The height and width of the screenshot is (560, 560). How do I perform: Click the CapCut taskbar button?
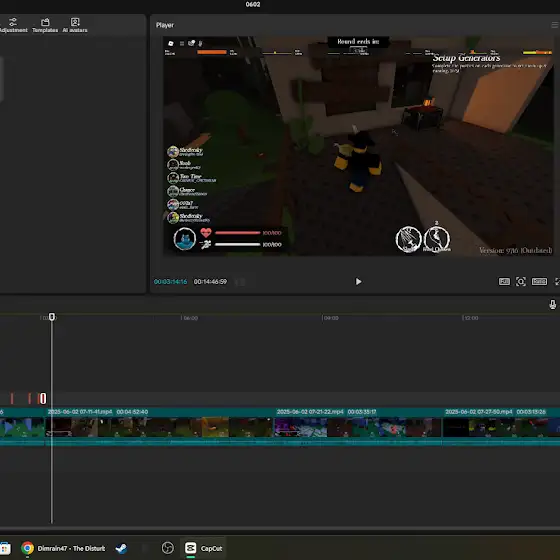point(203,548)
